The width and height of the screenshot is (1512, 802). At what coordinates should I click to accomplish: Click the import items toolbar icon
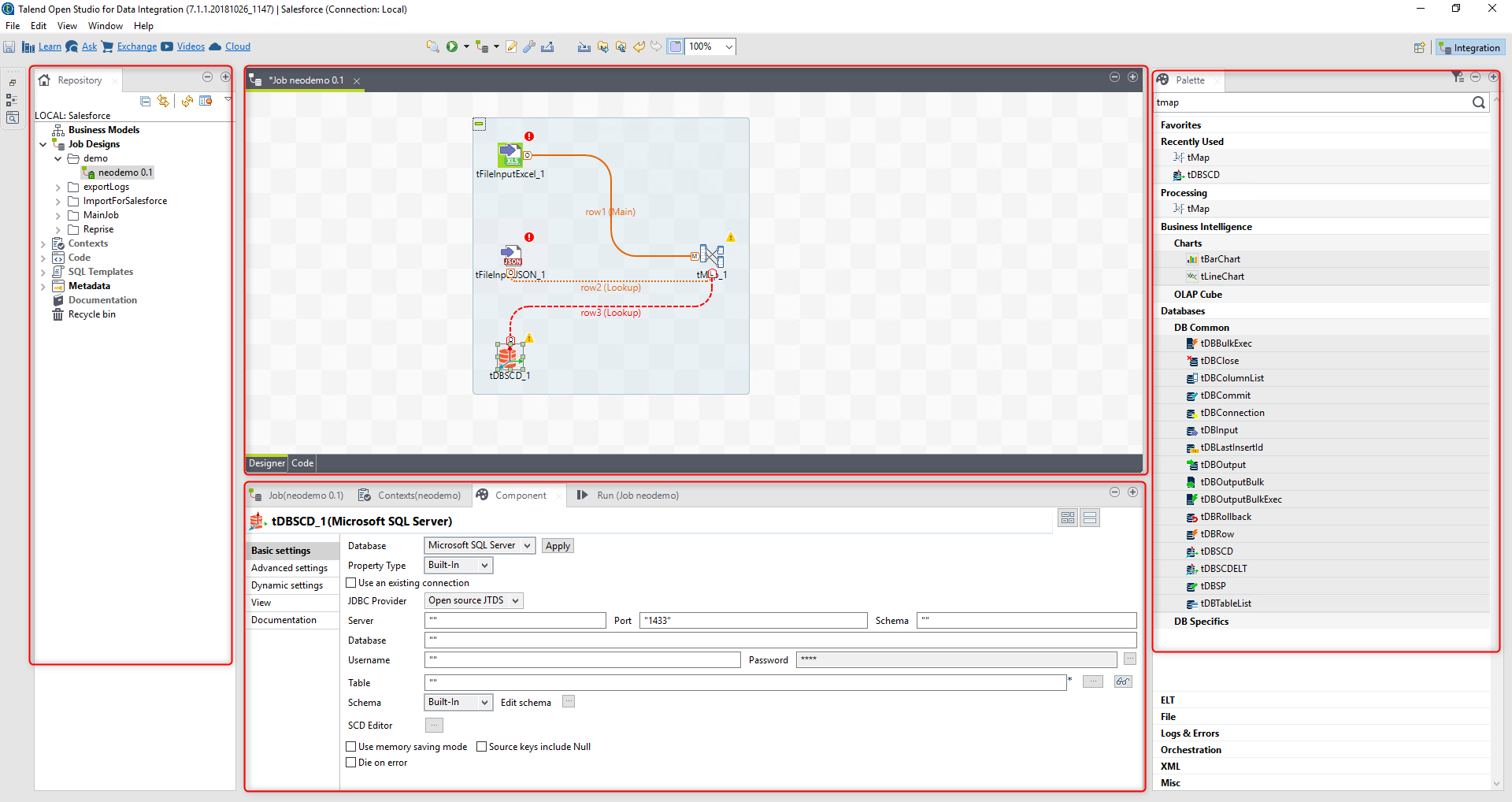(584, 46)
